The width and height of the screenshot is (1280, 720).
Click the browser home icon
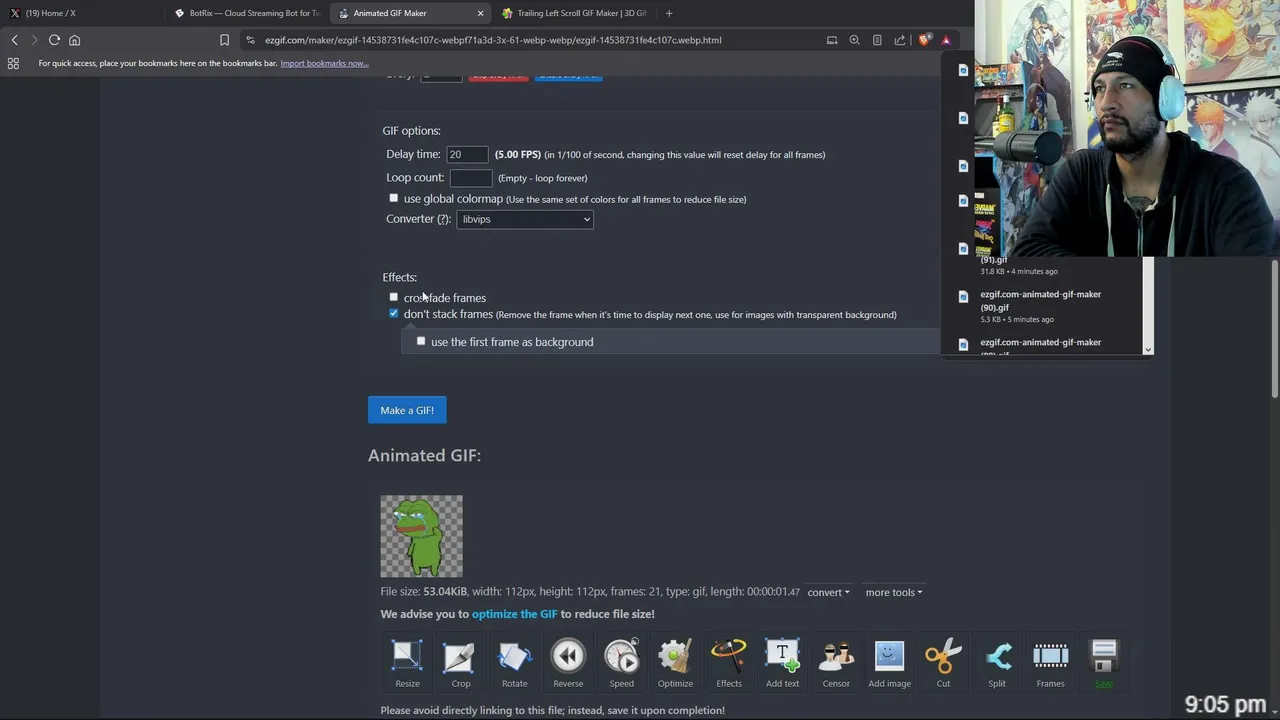pos(74,40)
